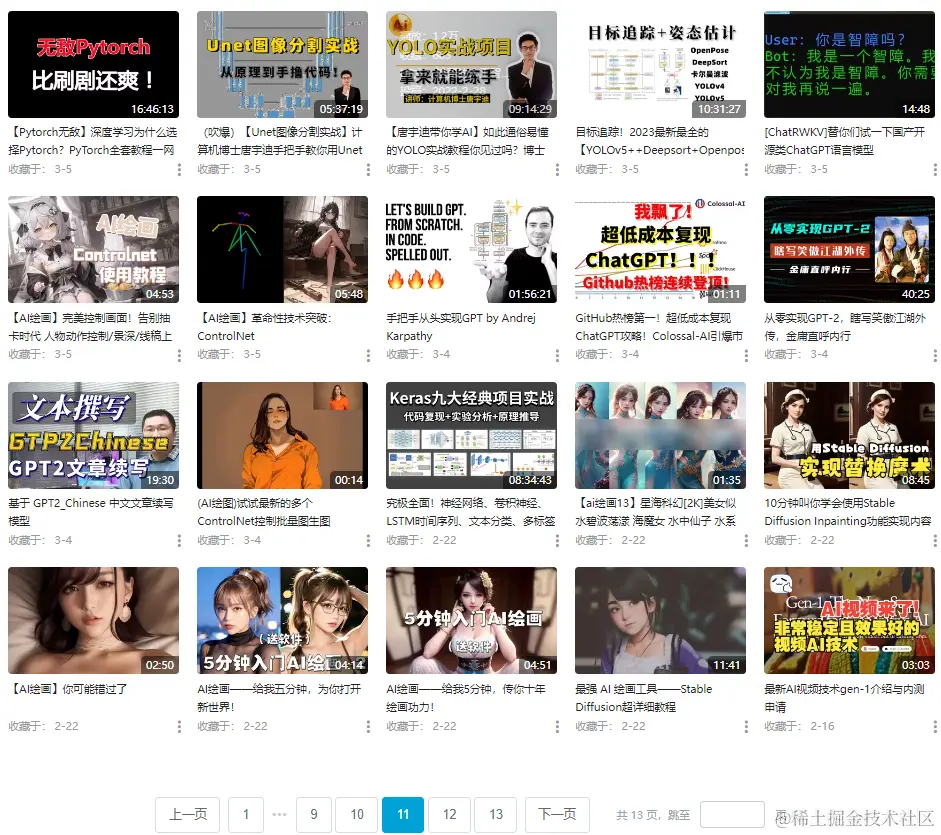The height and width of the screenshot is (835, 941).
Task: Open the Keras九大经典项目实战 thumbnail
Action: coord(471,435)
